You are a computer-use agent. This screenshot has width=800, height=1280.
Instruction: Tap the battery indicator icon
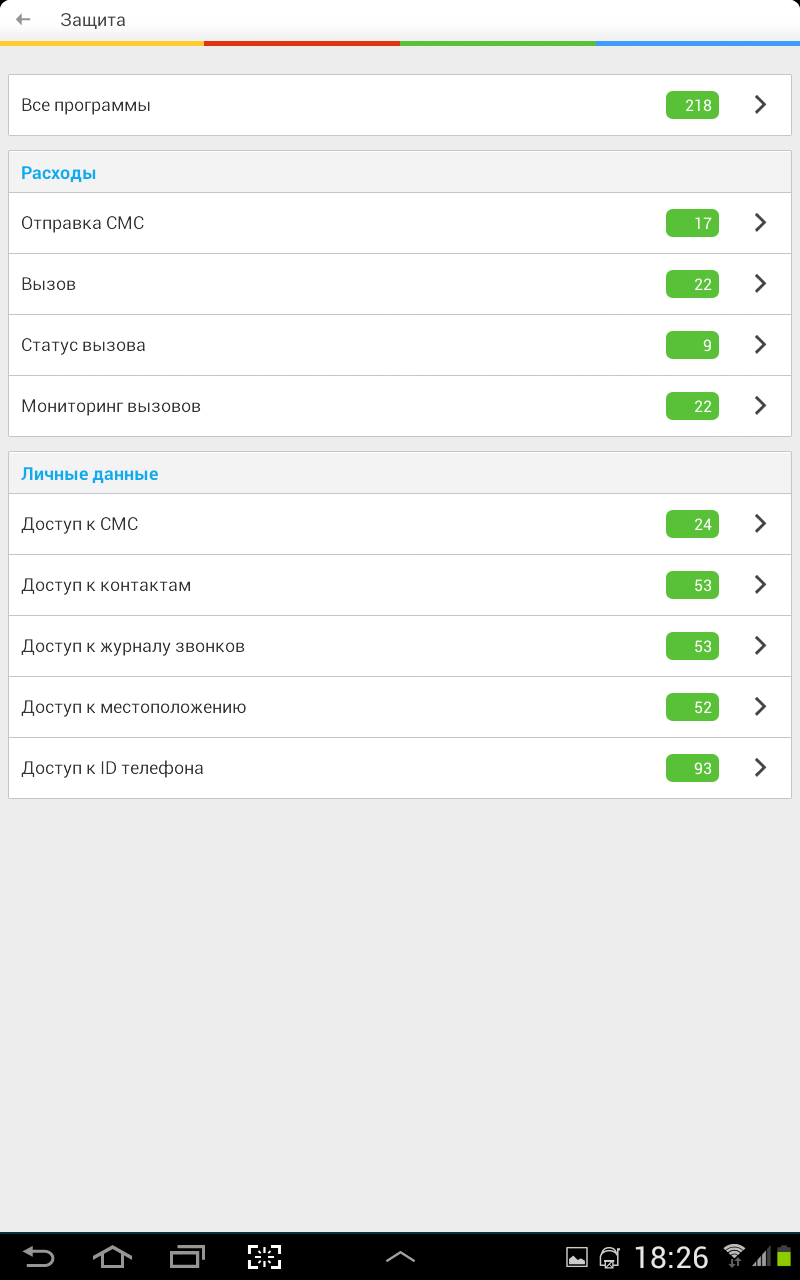784,1256
